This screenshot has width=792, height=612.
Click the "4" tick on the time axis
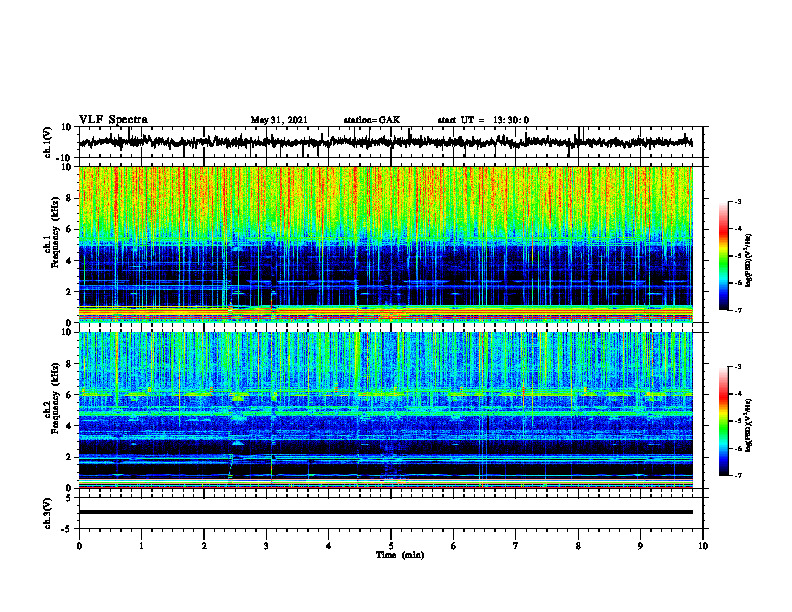(x=329, y=546)
